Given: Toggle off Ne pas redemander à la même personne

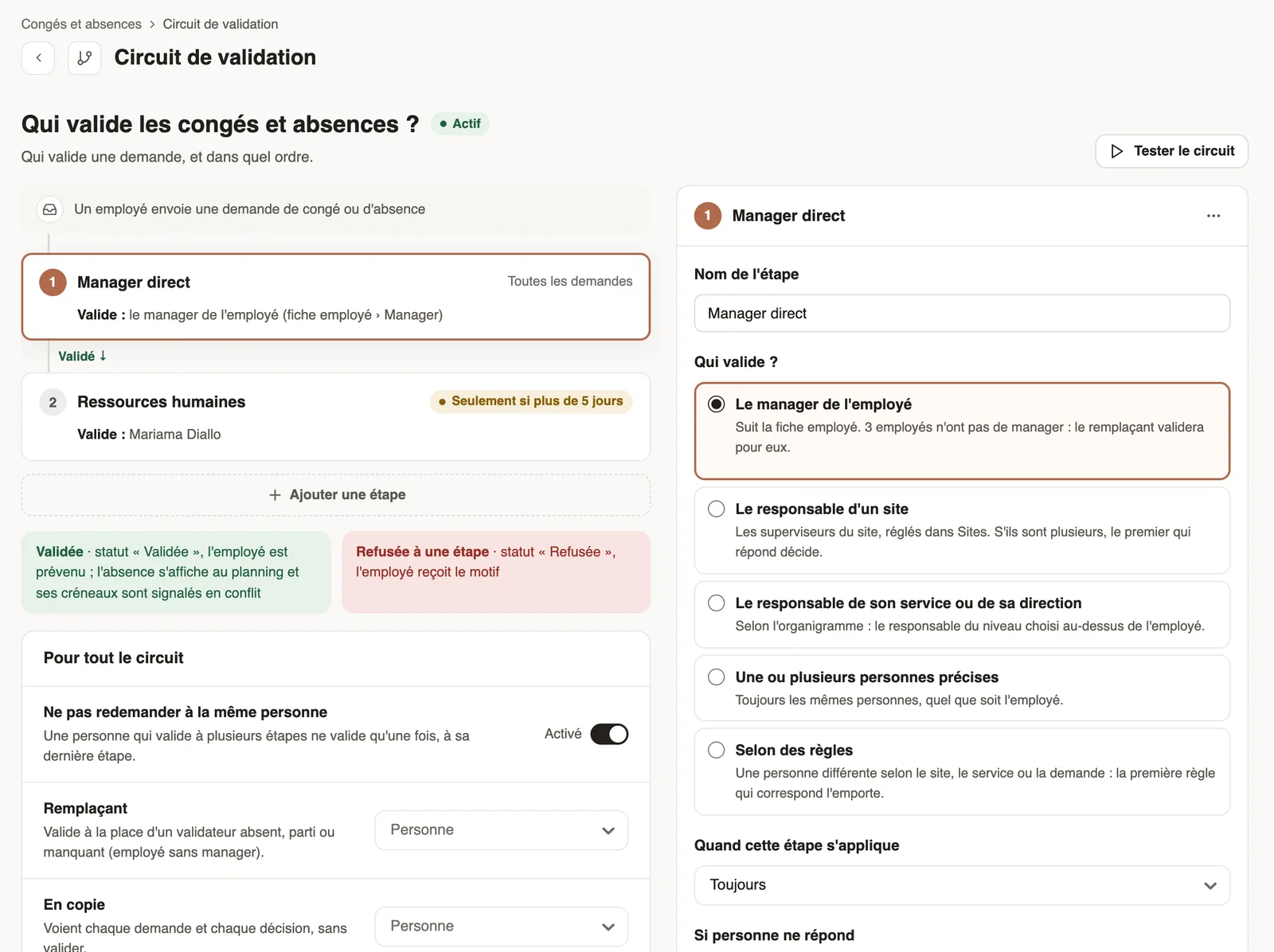Looking at the screenshot, I should click(609, 734).
